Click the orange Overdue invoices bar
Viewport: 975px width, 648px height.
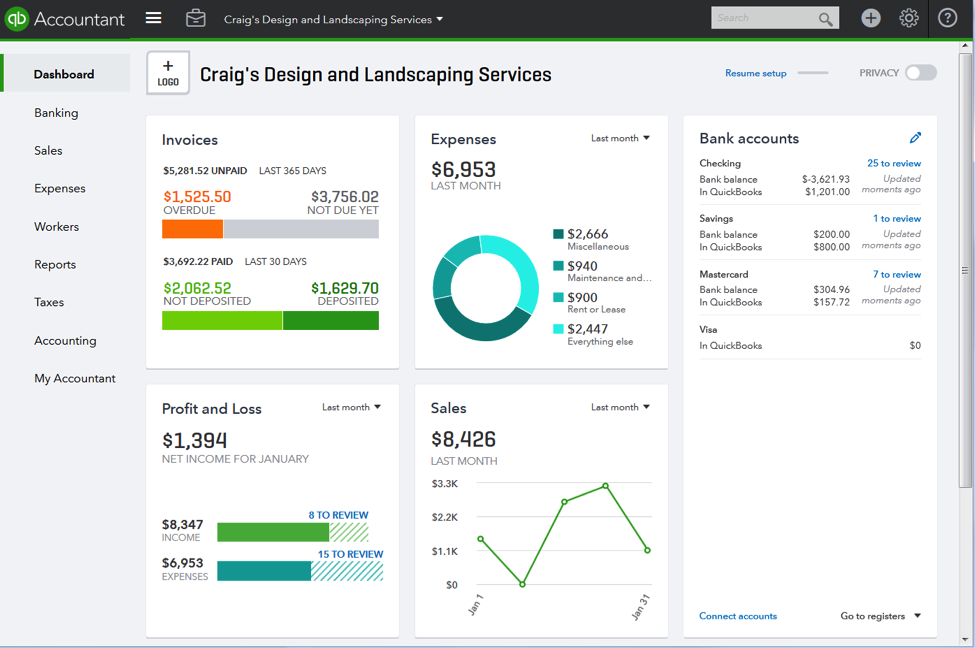point(192,229)
